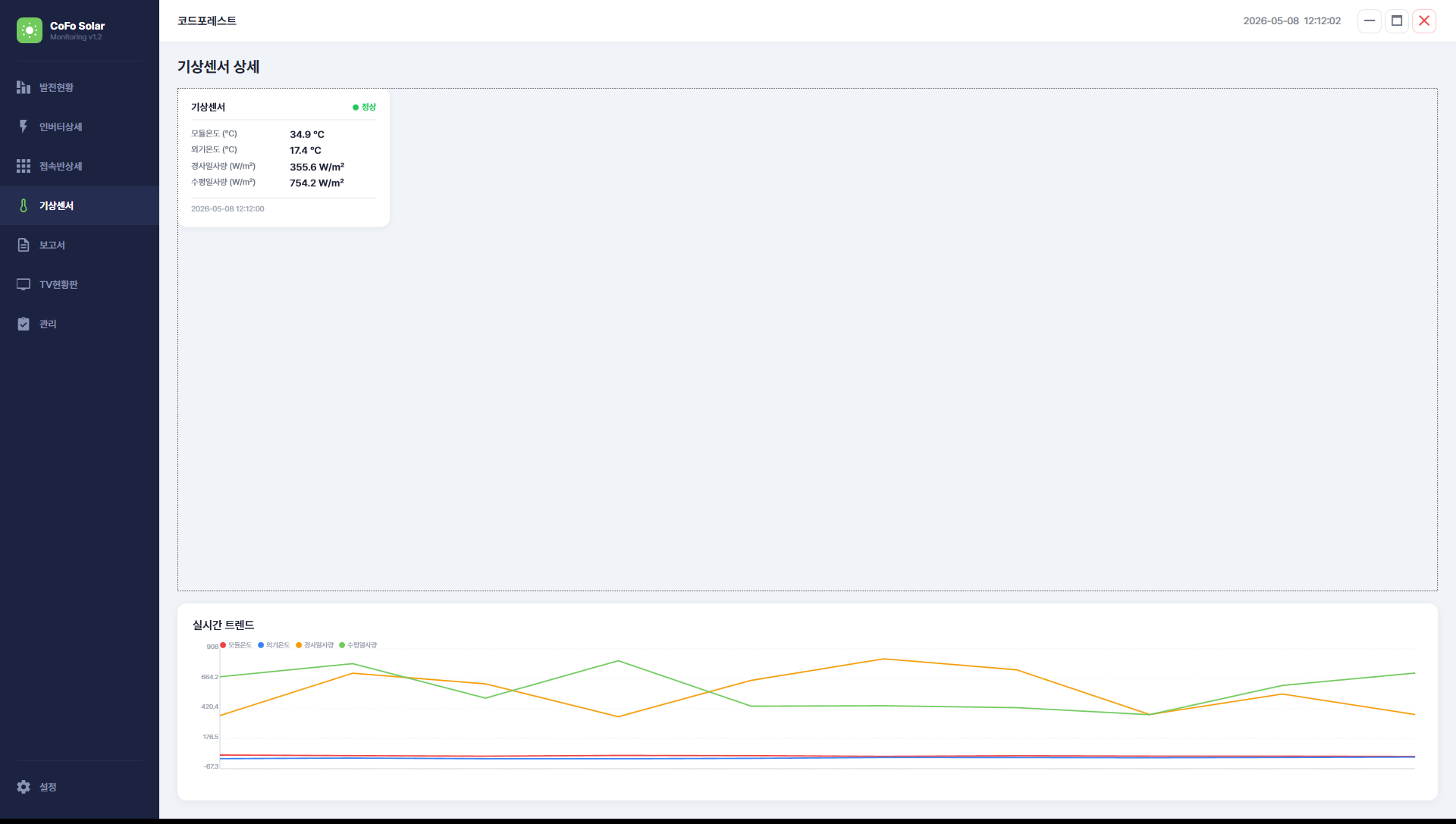Select the 기상센서 thermometer icon
The height and width of the screenshot is (824, 1456).
pyautogui.click(x=24, y=205)
